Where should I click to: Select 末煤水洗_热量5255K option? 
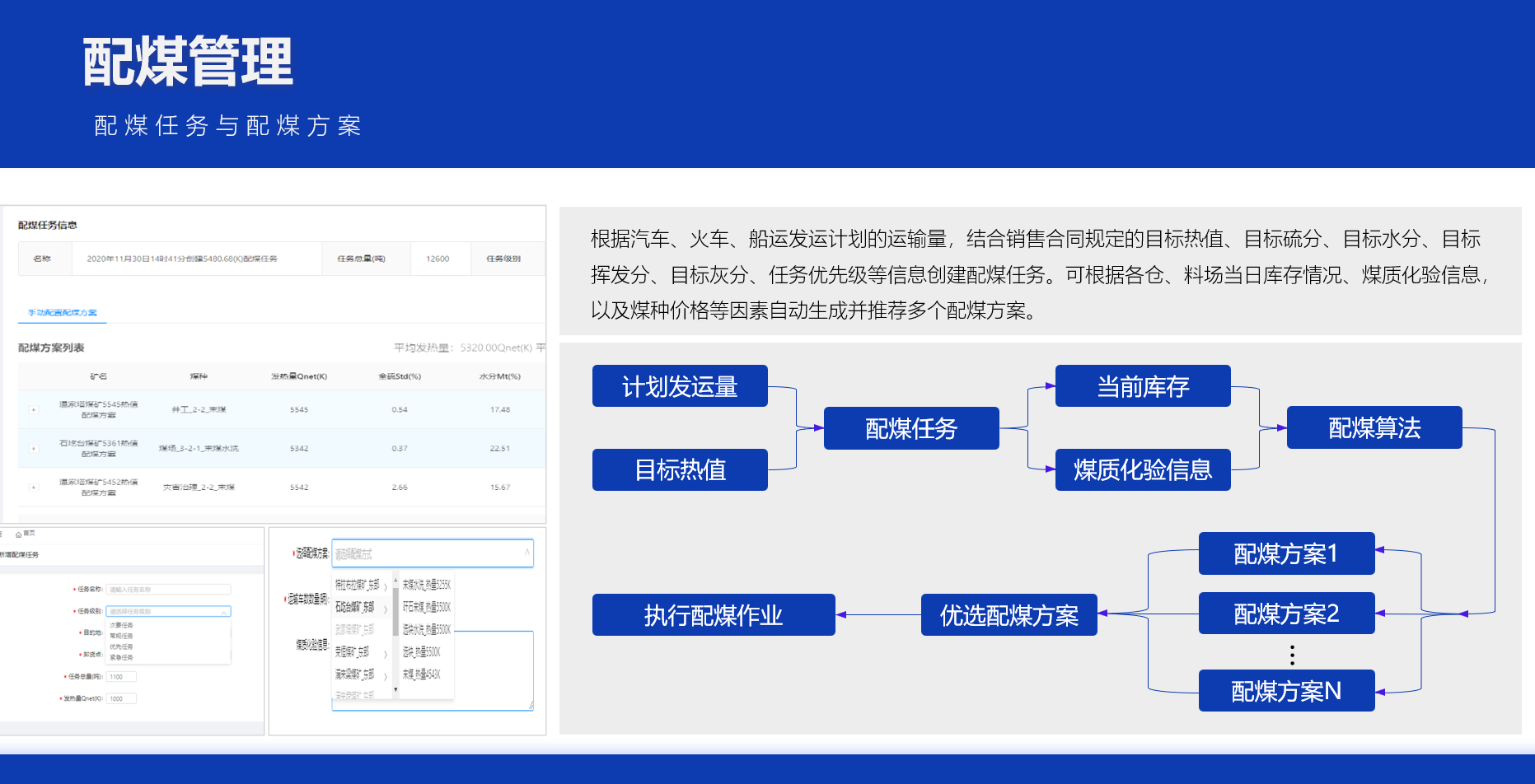click(x=426, y=585)
